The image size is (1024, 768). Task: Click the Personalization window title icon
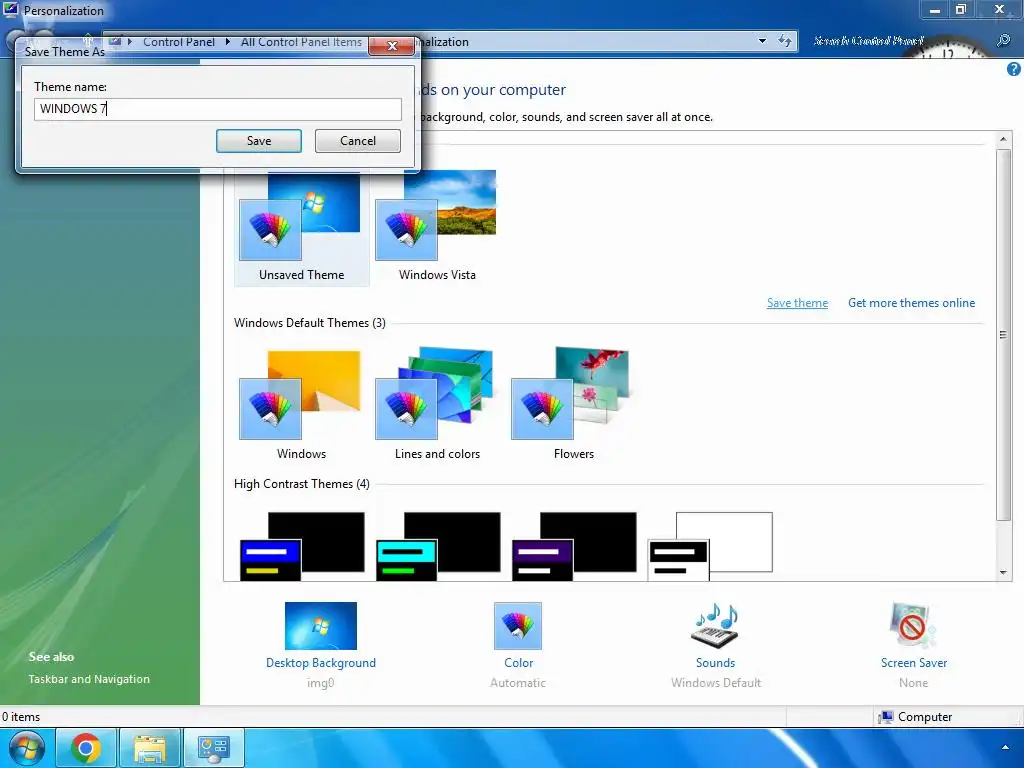[10, 9]
